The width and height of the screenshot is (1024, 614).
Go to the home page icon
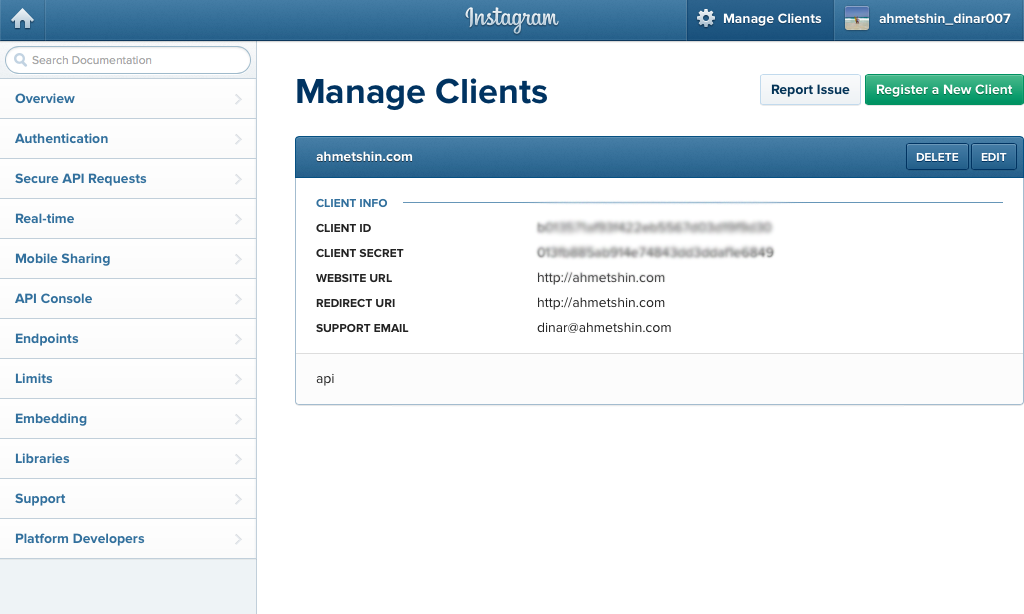22,19
